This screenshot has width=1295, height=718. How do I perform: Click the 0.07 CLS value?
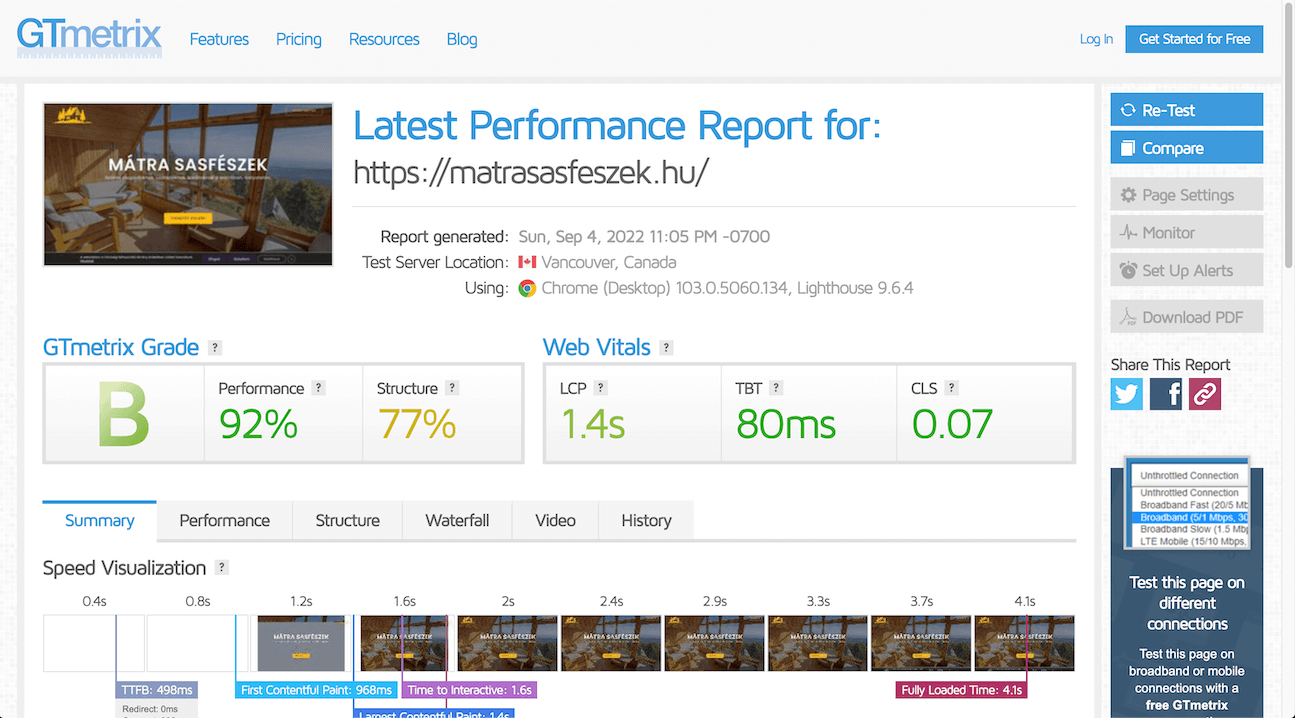coord(952,424)
